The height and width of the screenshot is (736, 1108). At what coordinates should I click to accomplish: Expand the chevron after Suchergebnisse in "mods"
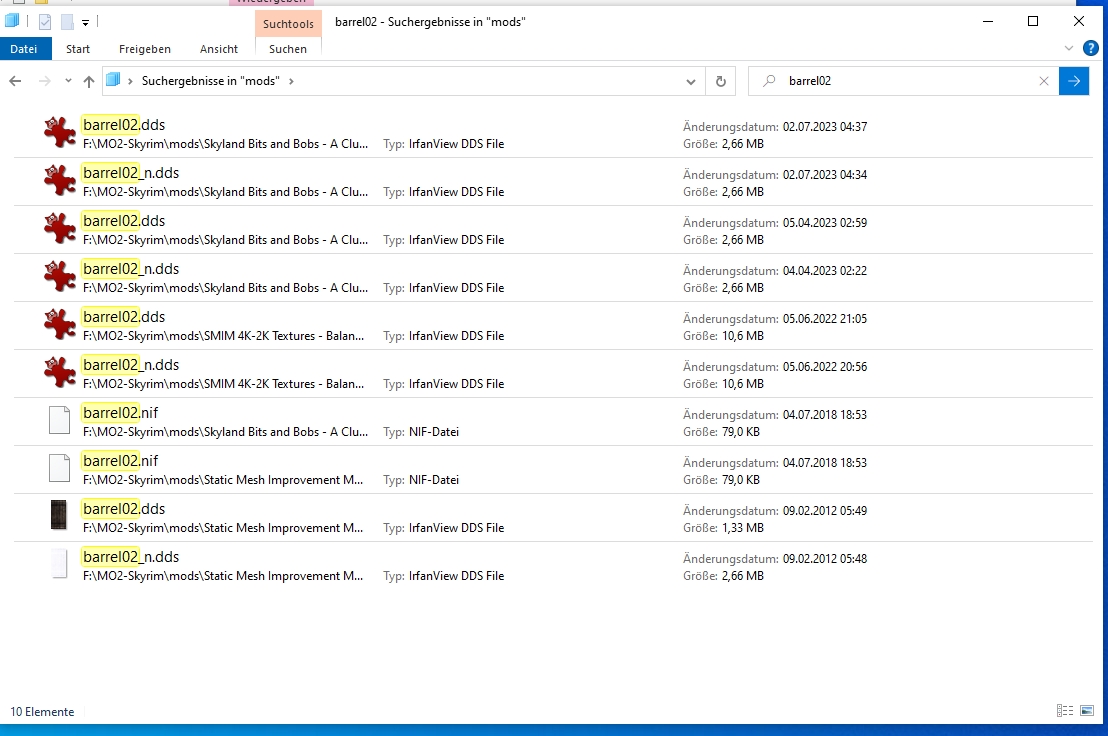click(291, 81)
